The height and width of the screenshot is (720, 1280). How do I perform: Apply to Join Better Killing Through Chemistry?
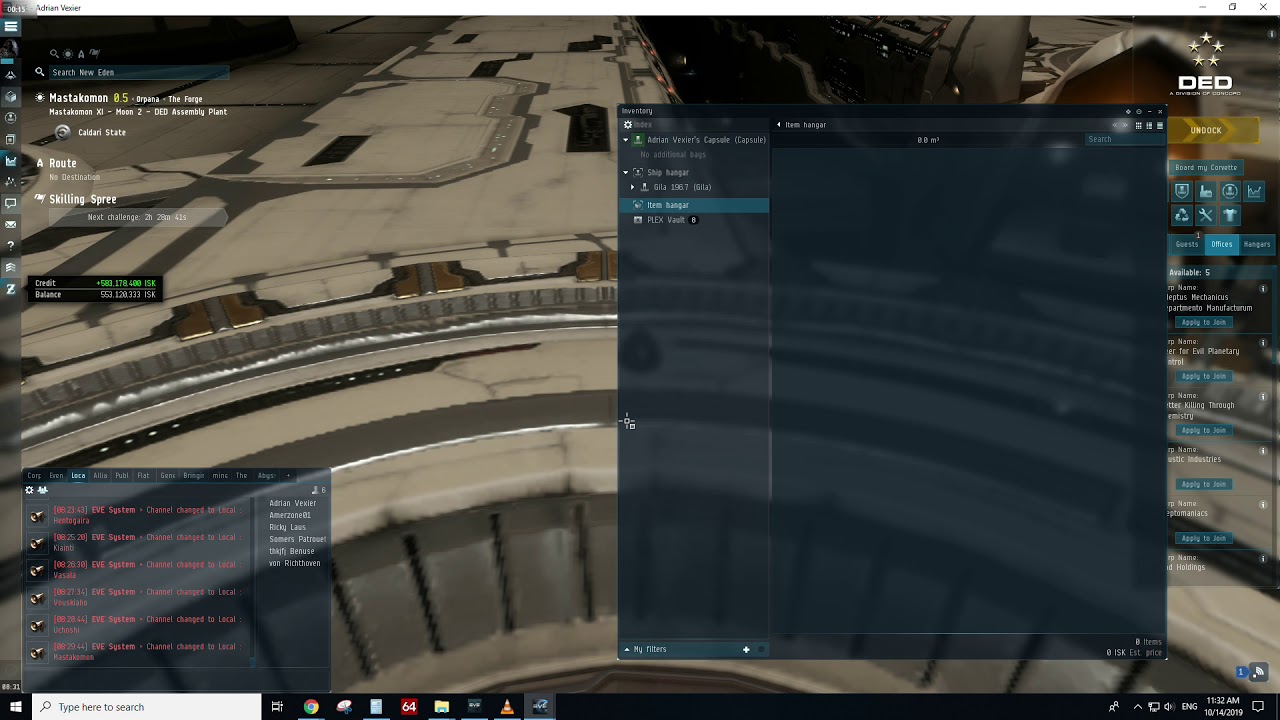coord(1203,430)
